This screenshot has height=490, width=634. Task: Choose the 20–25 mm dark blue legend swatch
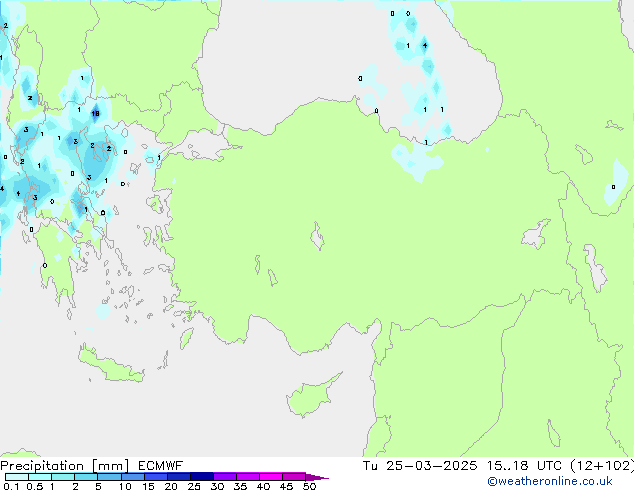point(178,477)
